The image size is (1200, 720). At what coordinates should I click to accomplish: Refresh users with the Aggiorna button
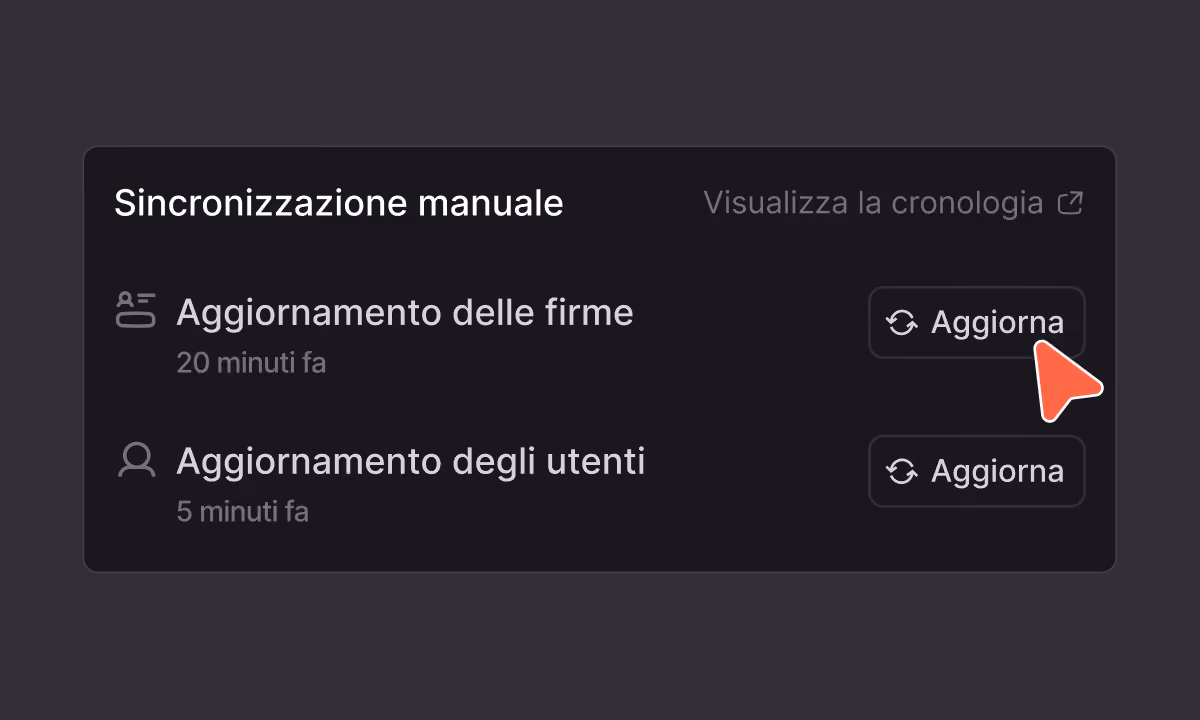coord(976,471)
